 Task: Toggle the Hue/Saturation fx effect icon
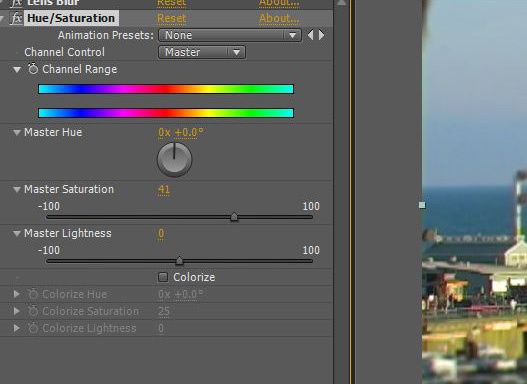point(16,18)
